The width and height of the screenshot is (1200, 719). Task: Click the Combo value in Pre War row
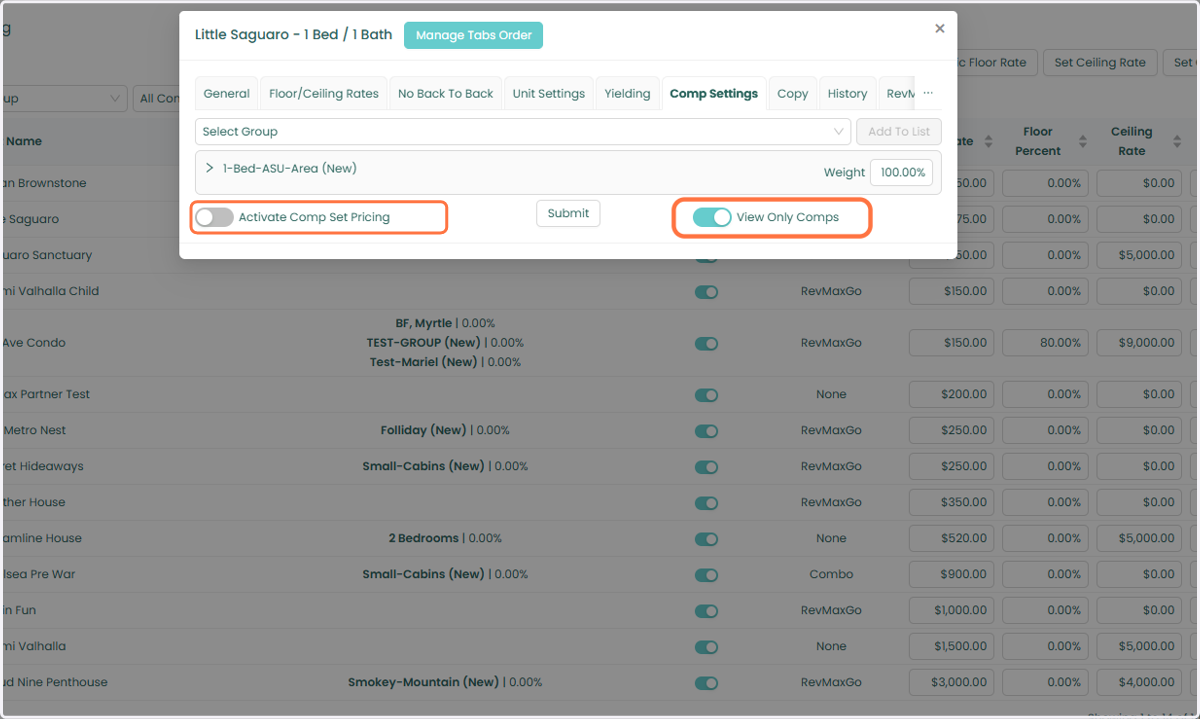831,575
